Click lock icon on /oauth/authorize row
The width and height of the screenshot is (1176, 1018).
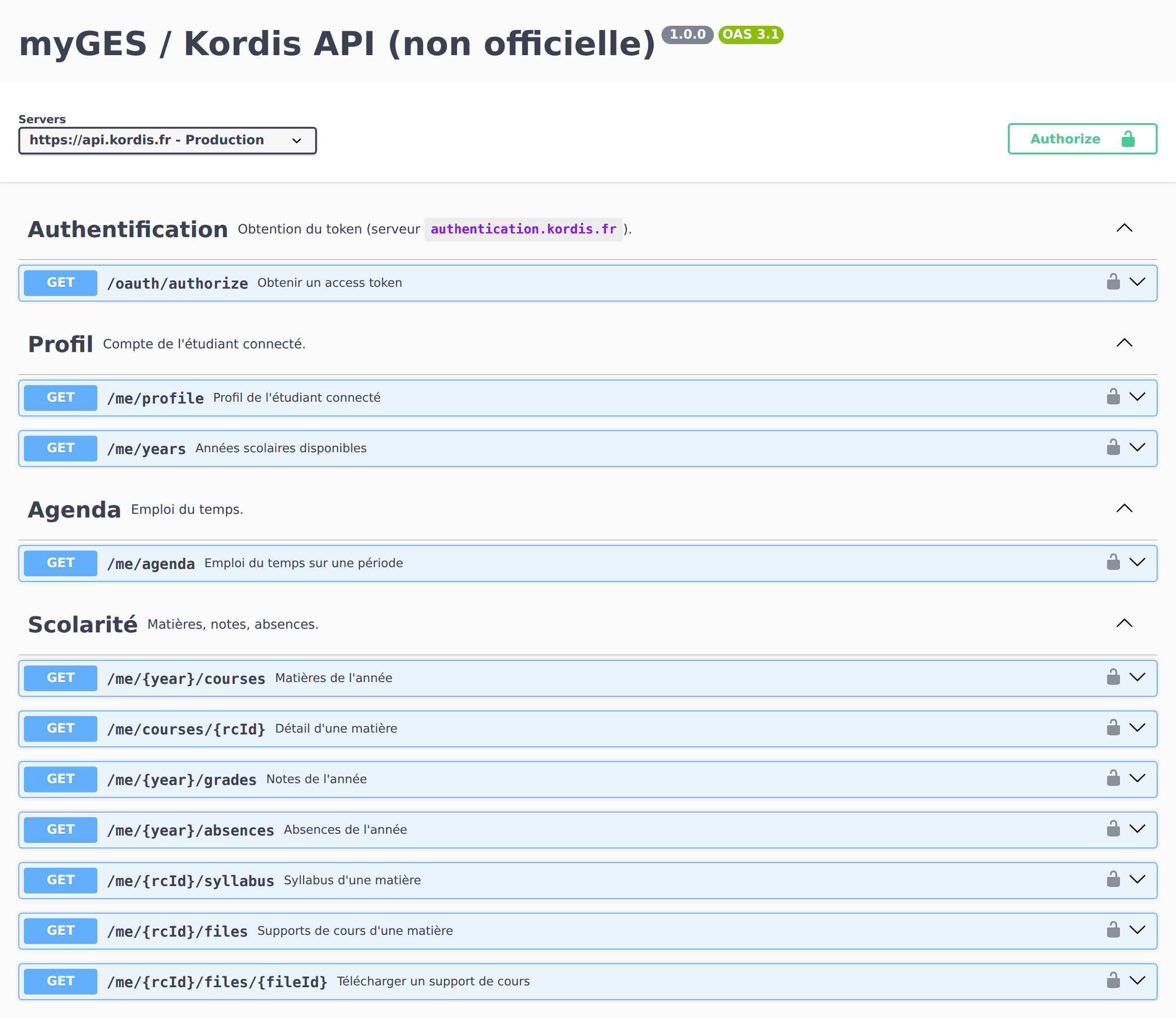1113,282
